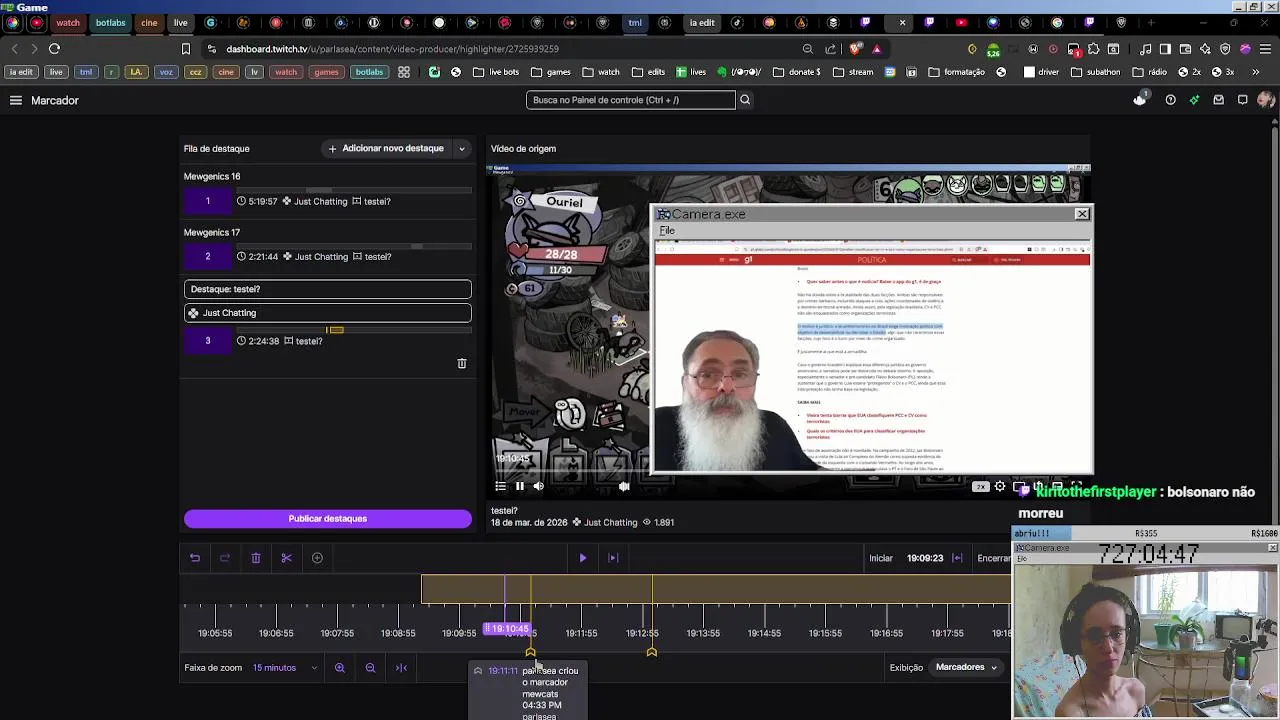Open user avatar menu in header
The width and height of the screenshot is (1280, 720).
(x=1266, y=100)
